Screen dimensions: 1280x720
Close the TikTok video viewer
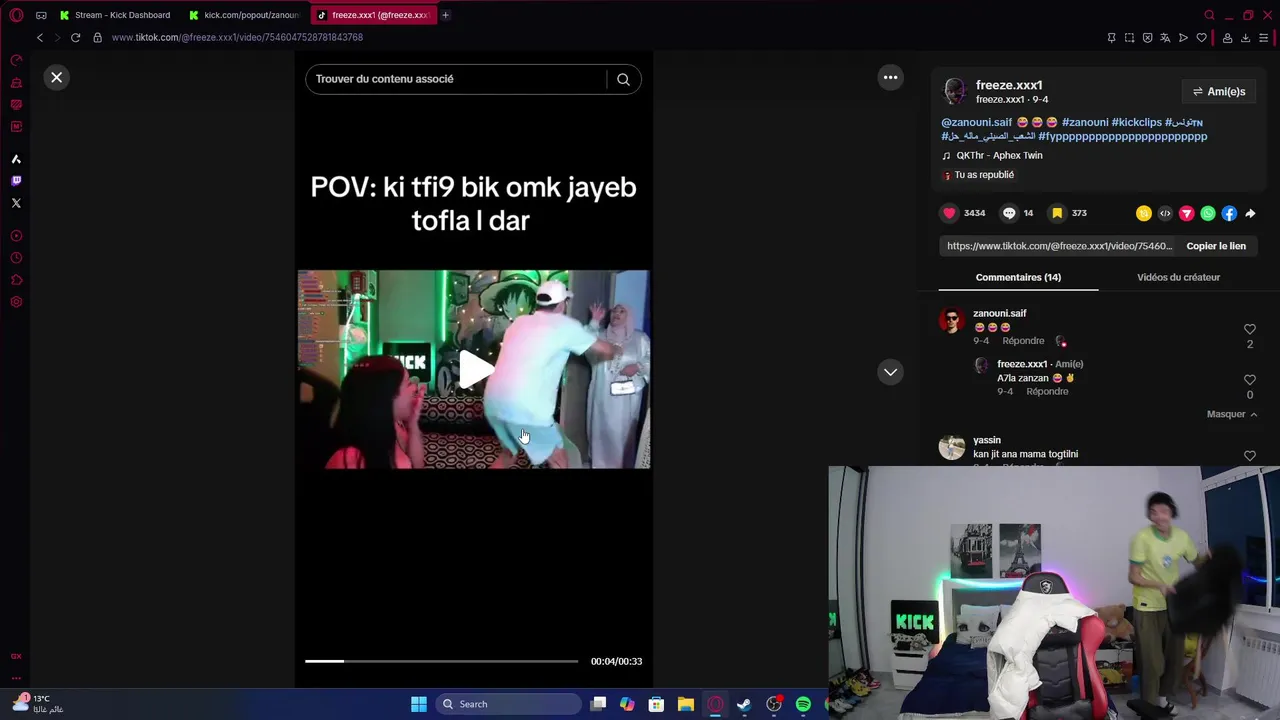pyautogui.click(x=57, y=77)
